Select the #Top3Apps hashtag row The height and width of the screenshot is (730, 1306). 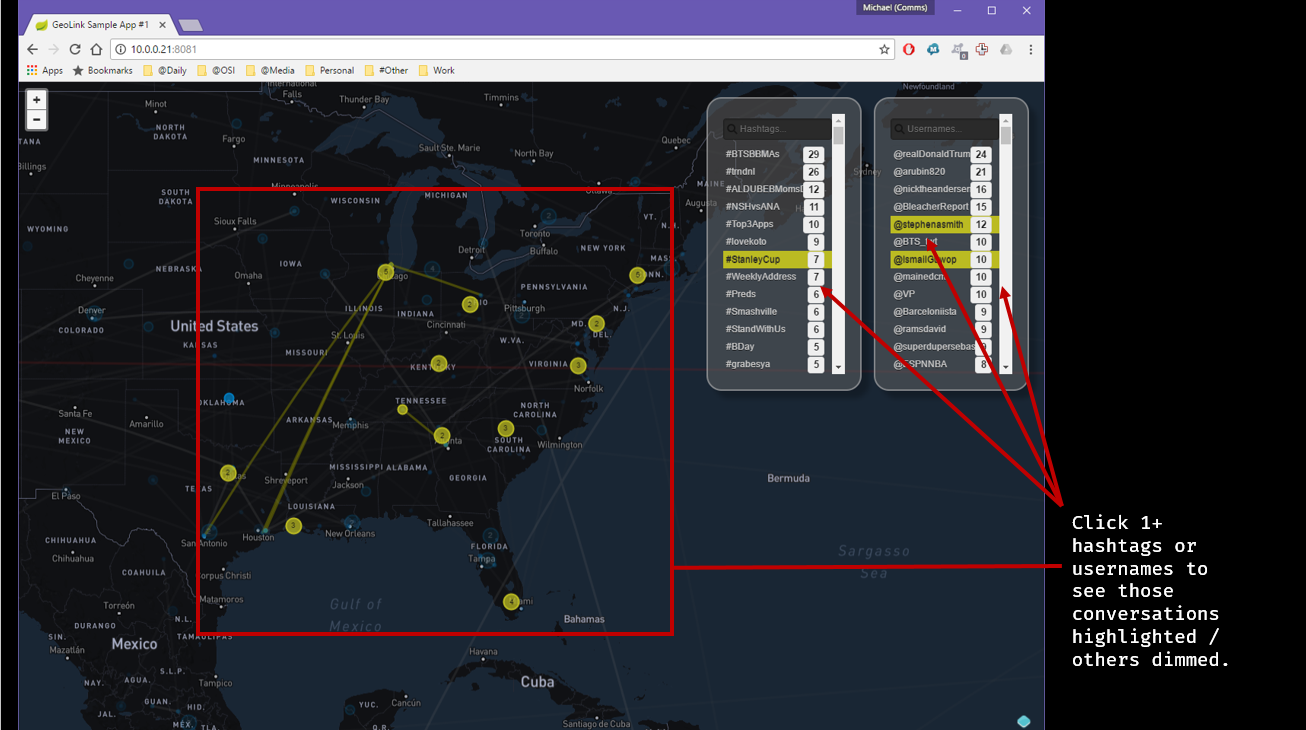tap(775, 224)
